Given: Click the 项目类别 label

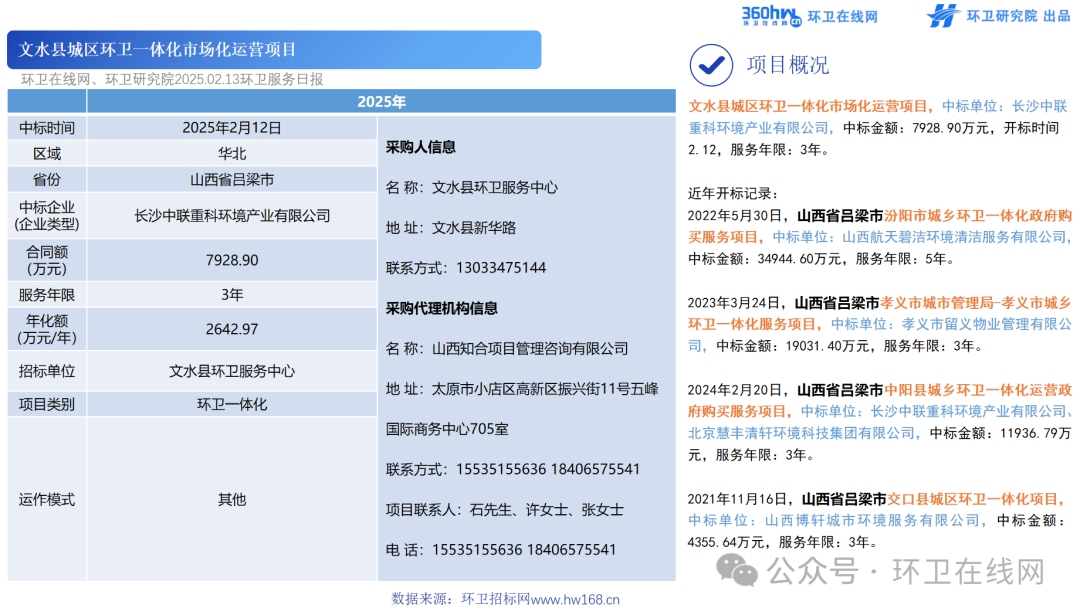Looking at the screenshot, I should point(47,404).
